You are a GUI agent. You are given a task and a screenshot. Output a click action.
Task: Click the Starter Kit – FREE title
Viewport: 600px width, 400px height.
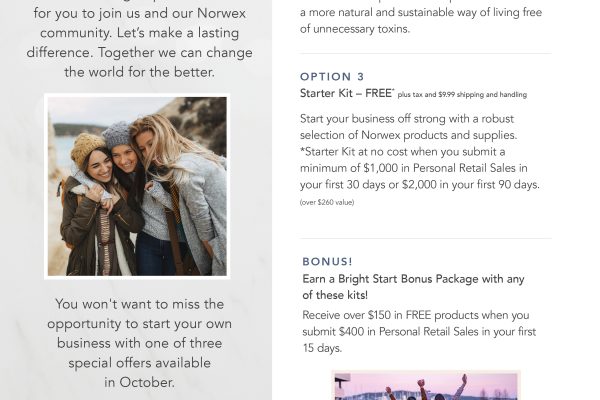tap(345, 93)
